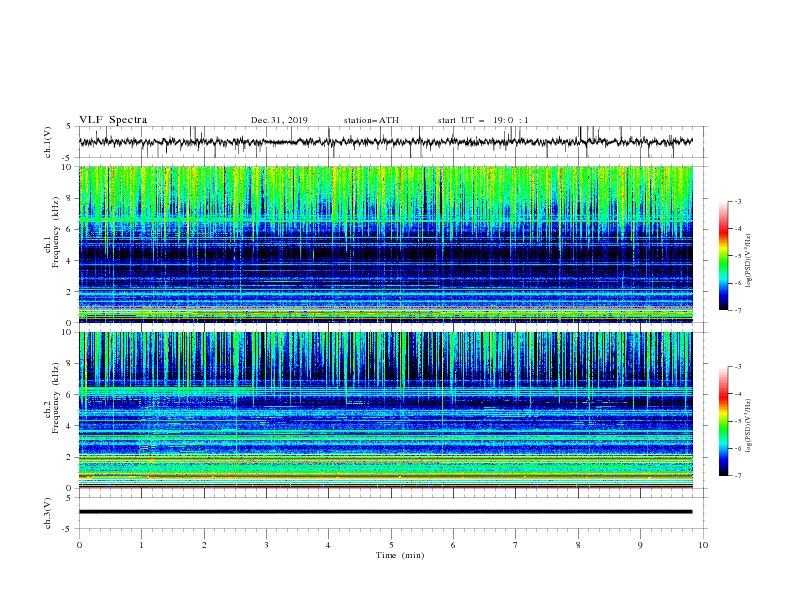Image resolution: width=792 pixels, height=612 pixels.
Task: Click the "-7" tick on upper colorbar
Action: 738,311
